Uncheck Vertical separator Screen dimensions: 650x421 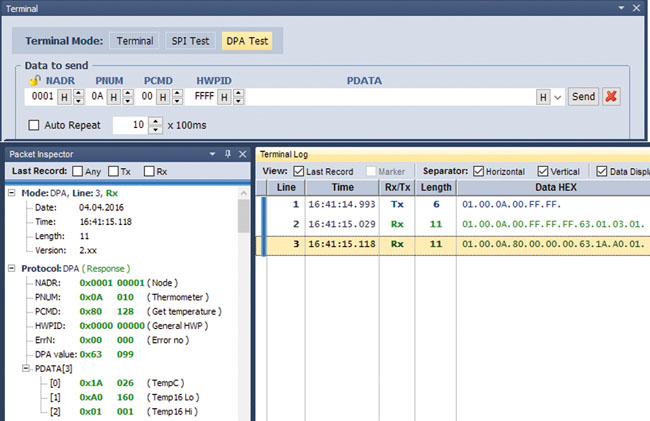[543, 171]
